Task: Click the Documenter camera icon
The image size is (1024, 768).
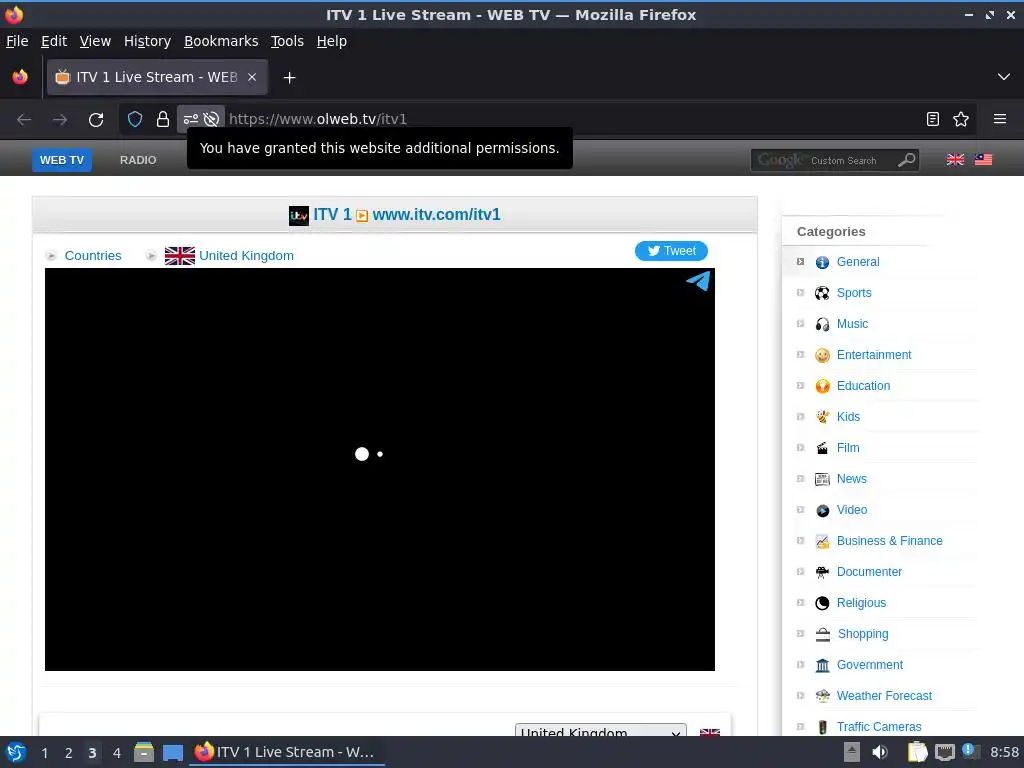Action: tap(822, 572)
